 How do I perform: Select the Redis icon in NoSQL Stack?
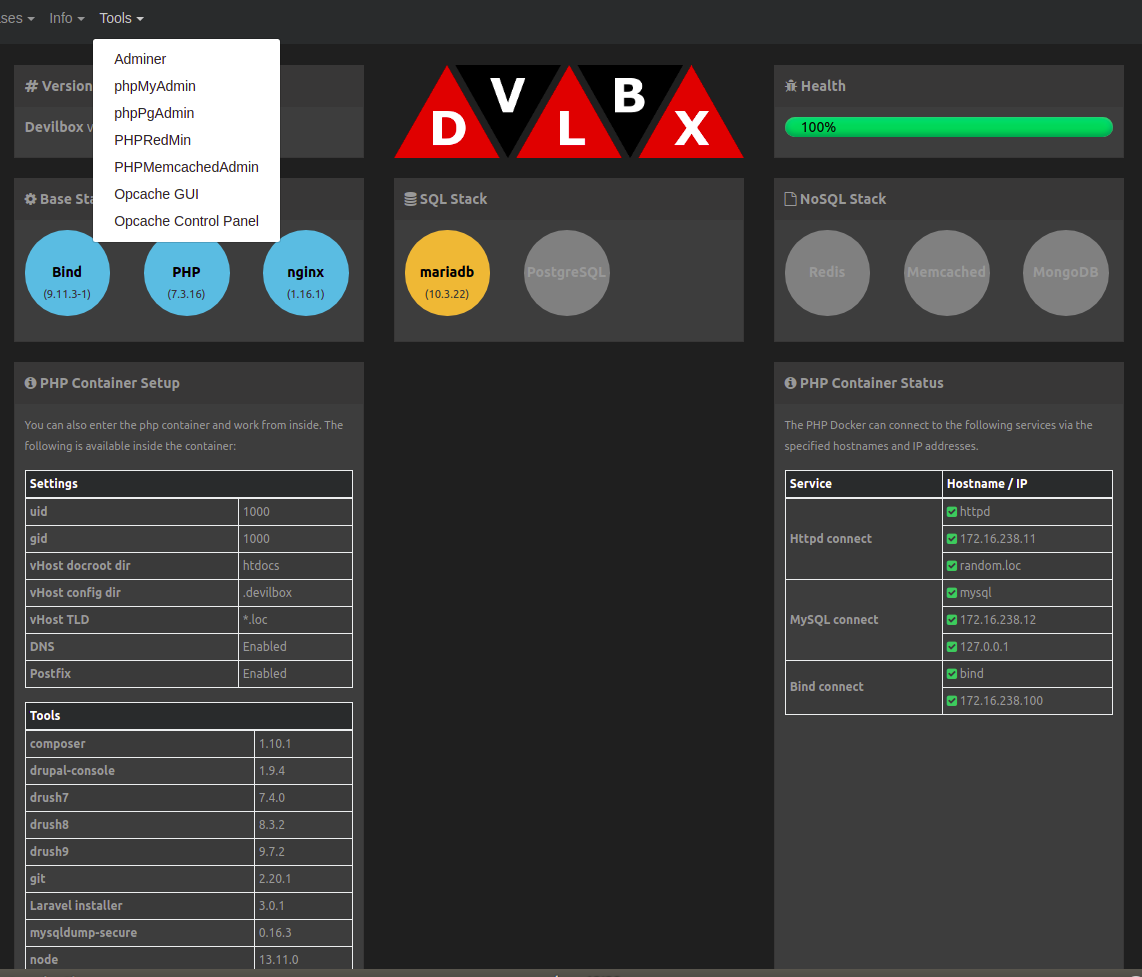pos(827,272)
